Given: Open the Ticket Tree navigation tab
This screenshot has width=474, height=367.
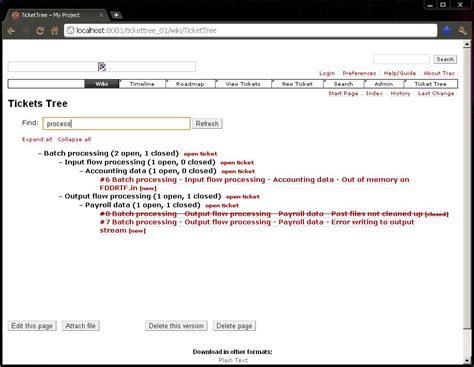Looking at the screenshot, I should pos(430,84).
